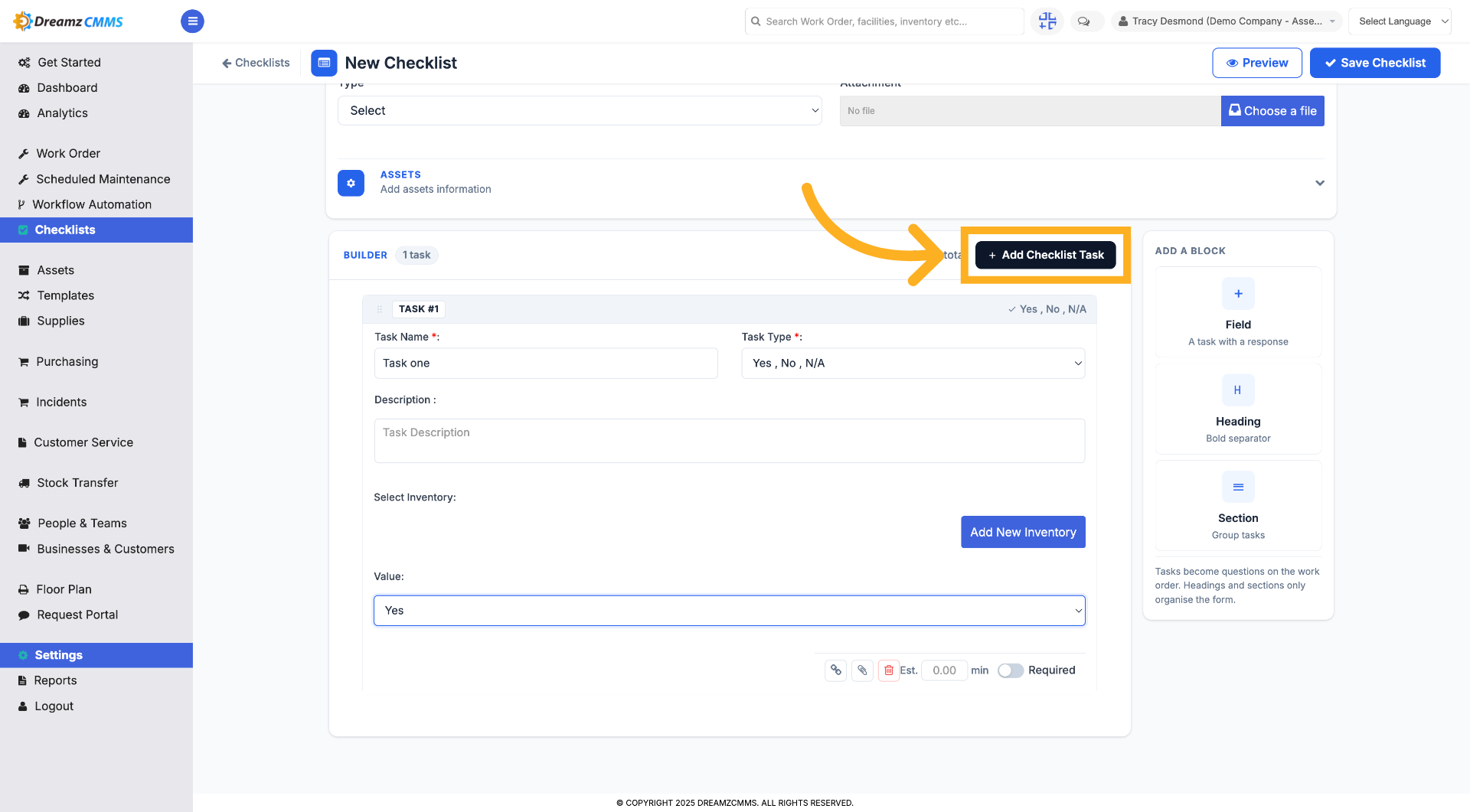Open the Select Language dropdown
The image size is (1470, 812).
[x=1400, y=21]
